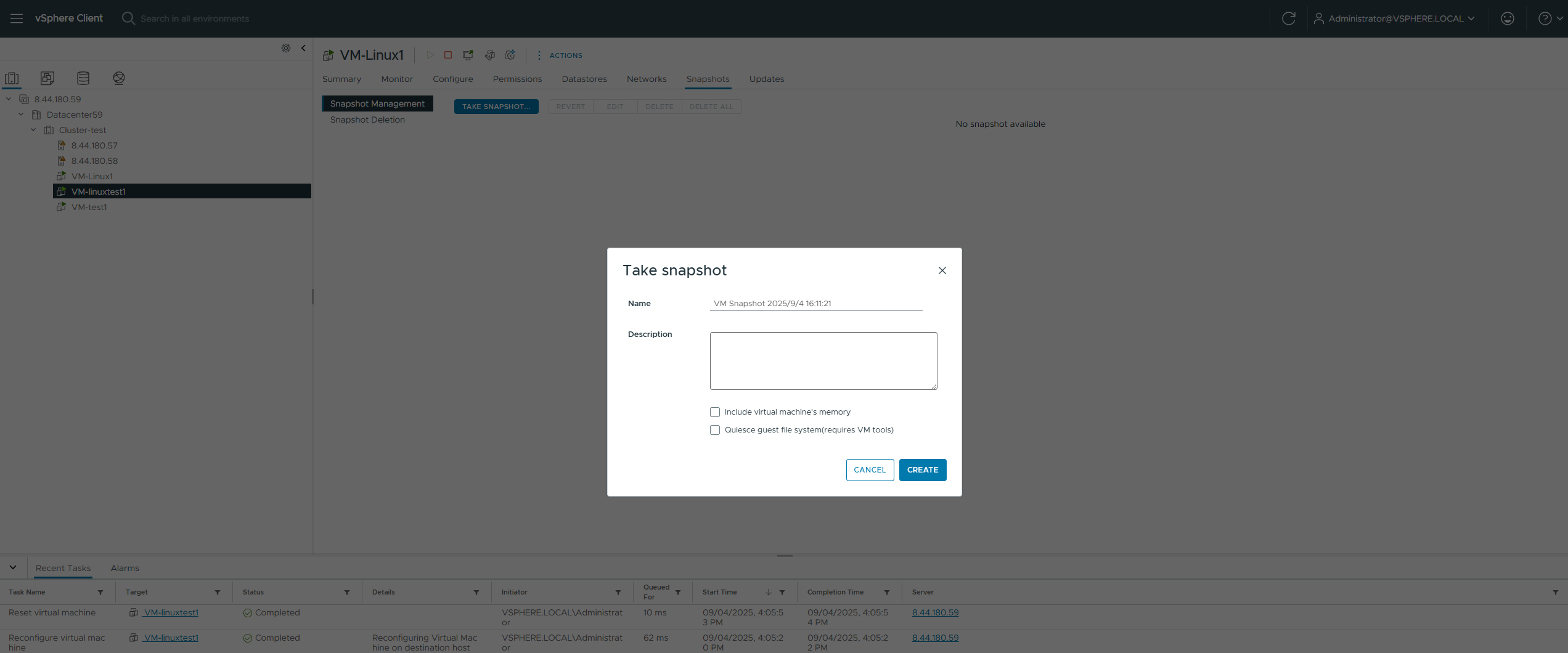Click the CREATE button
1568x653 pixels.
923,470
